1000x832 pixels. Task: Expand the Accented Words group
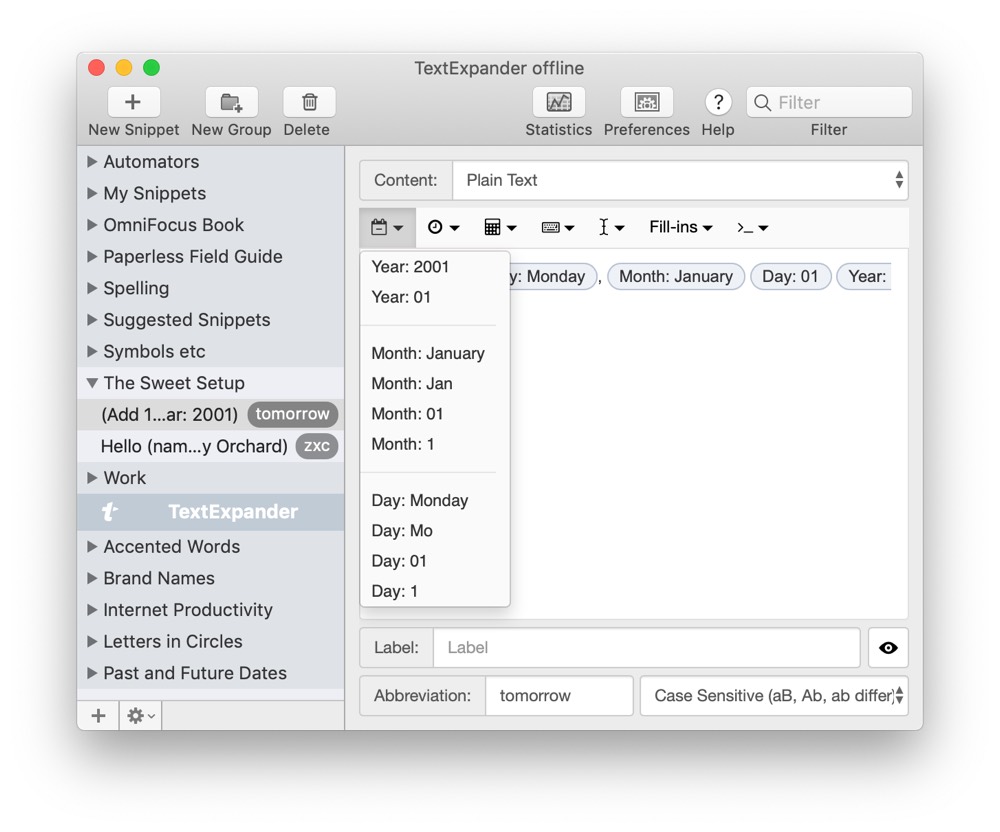(92, 546)
